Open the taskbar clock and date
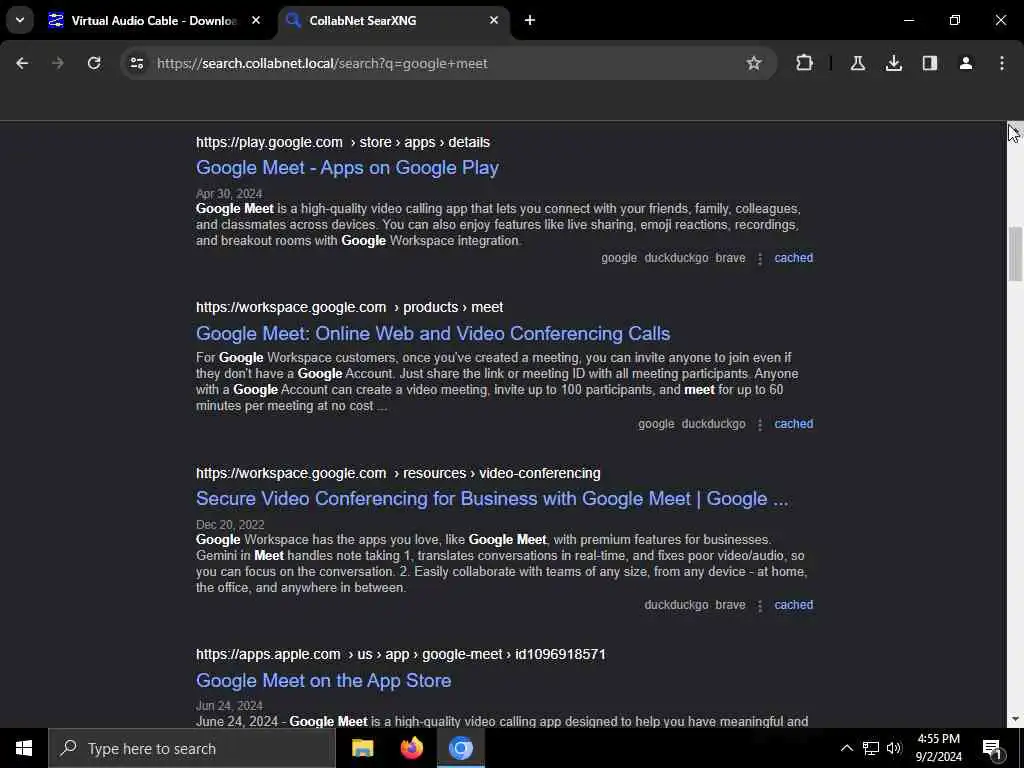Viewport: 1024px width, 768px height. [x=938, y=748]
